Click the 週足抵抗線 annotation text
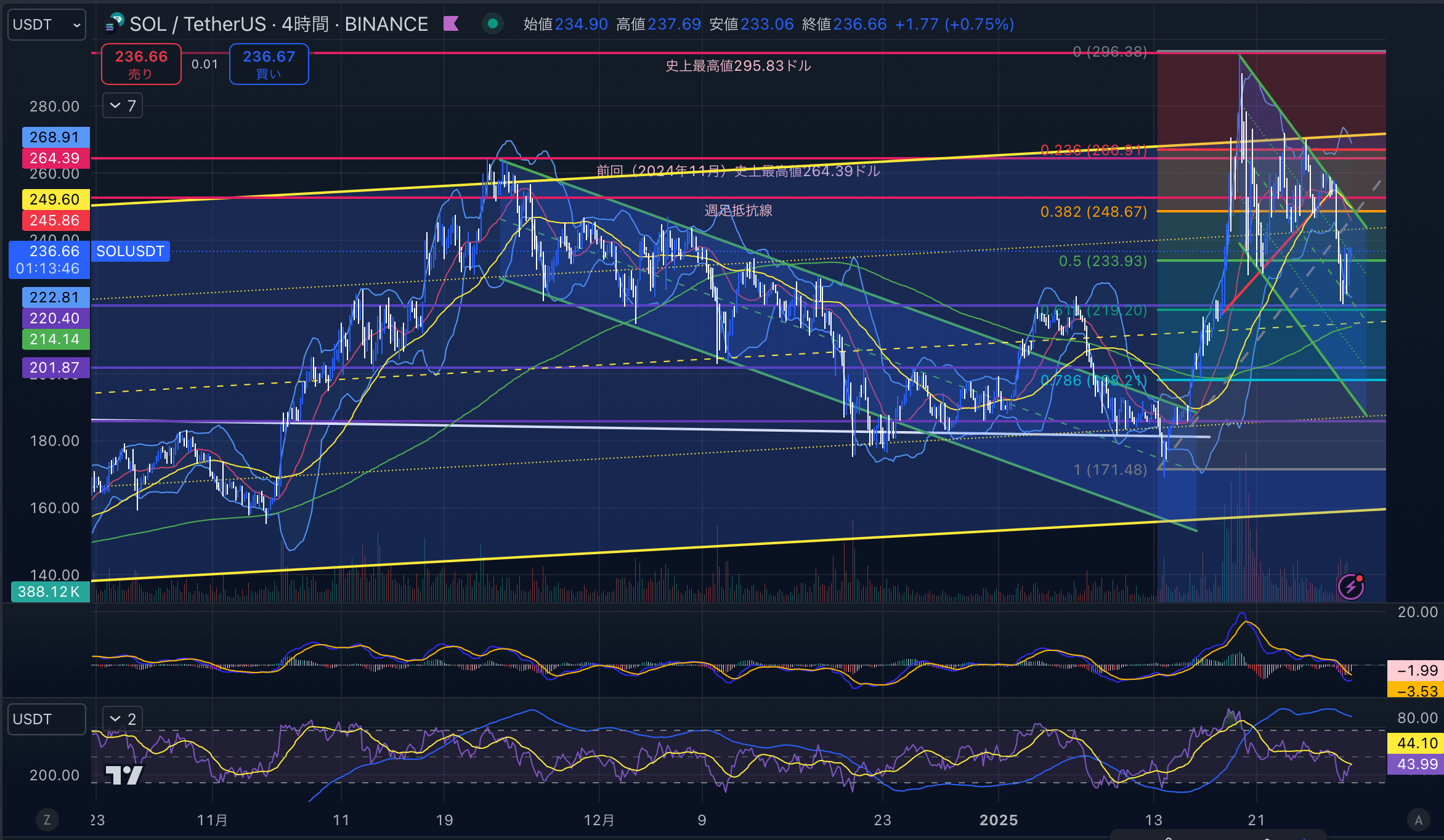This screenshot has width=1444, height=840. coord(738,211)
